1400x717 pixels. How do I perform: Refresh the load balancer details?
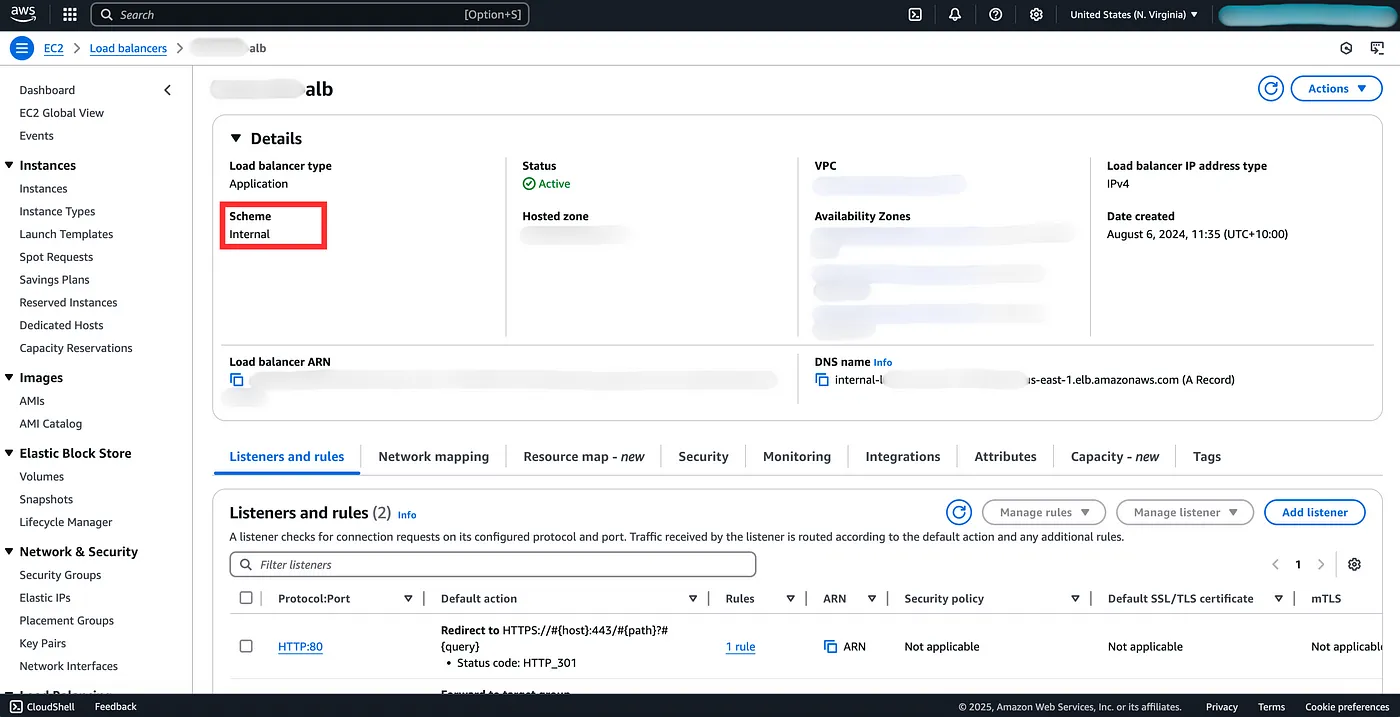click(x=1271, y=89)
